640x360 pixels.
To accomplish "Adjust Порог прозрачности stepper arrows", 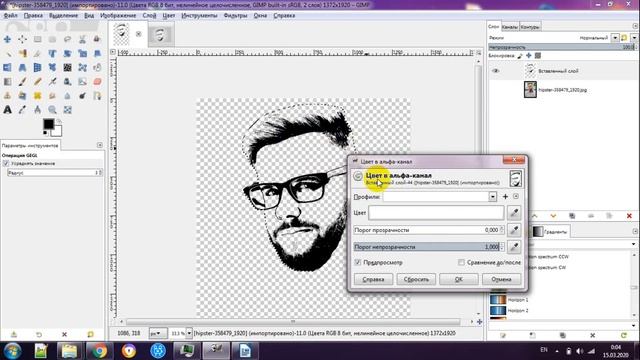I will pyautogui.click(x=502, y=230).
